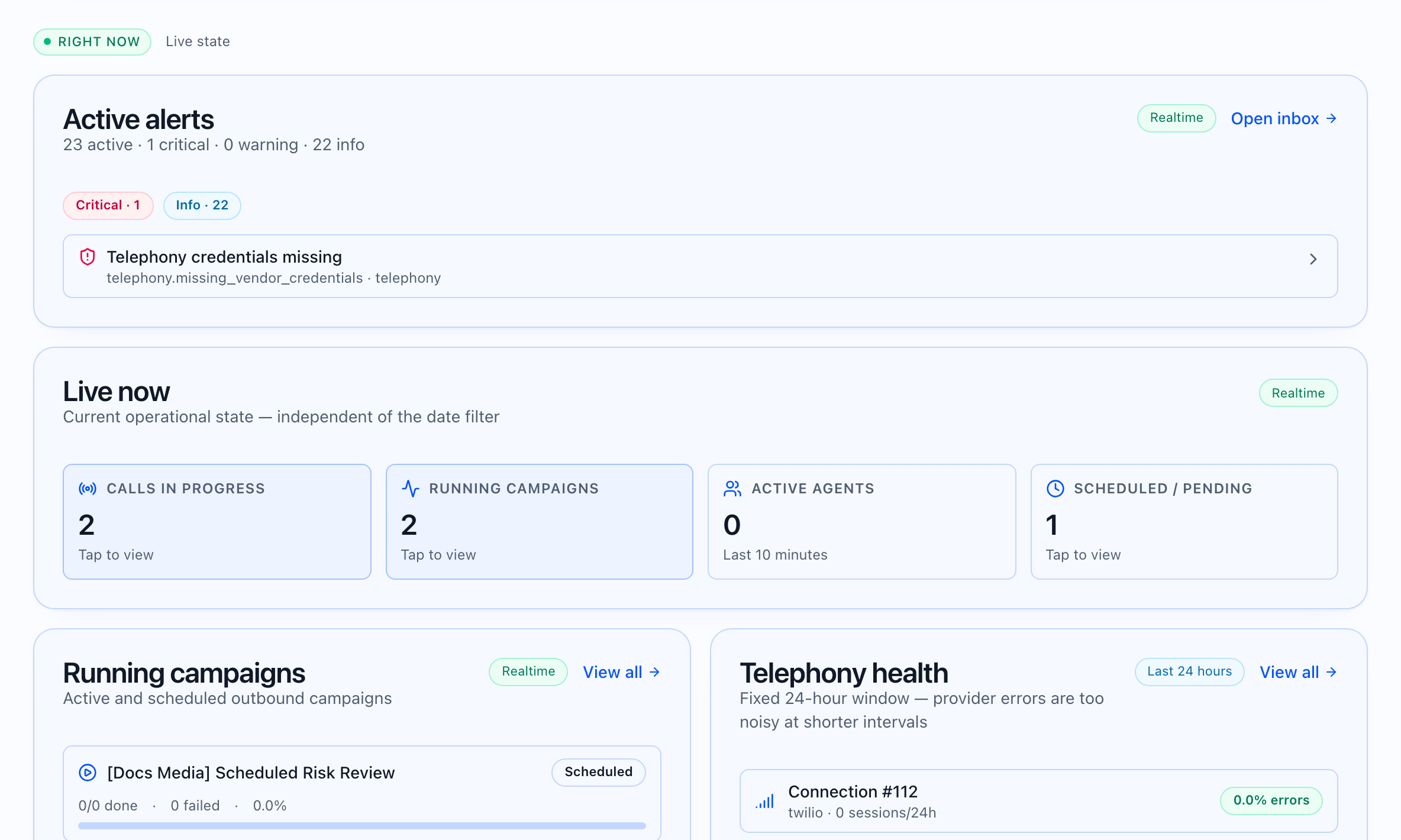
Task: Click the '0/0 done' campaign stat
Action: tap(108, 806)
